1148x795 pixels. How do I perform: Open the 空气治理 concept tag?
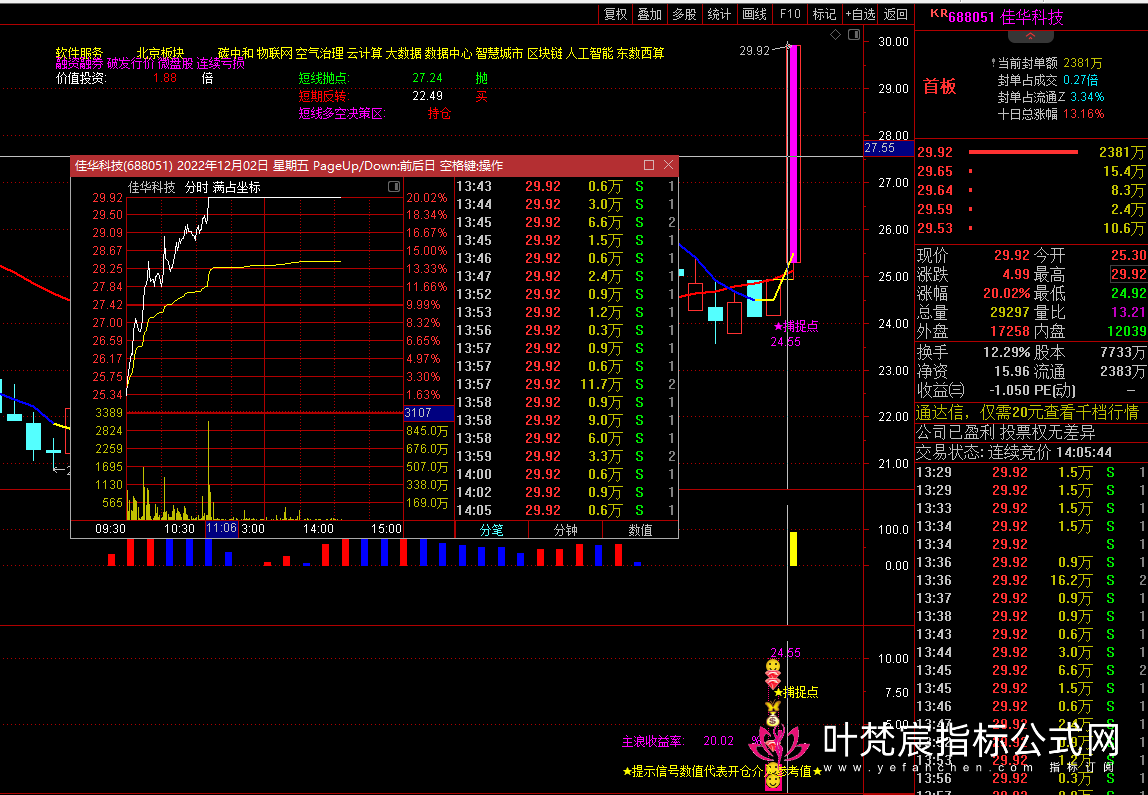point(320,53)
